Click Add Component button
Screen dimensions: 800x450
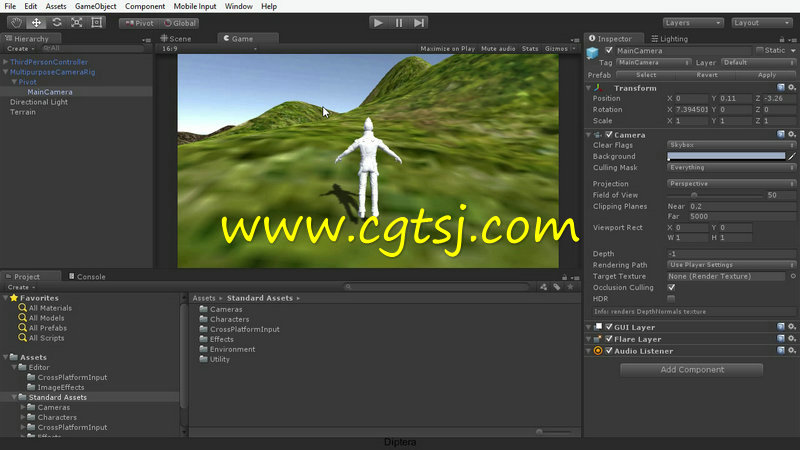coord(692,369)
